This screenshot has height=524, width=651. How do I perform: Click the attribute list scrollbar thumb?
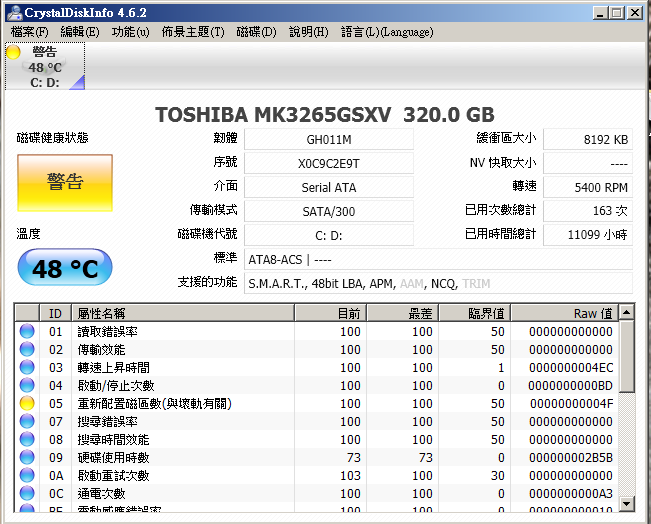click(x=627, y=355)
